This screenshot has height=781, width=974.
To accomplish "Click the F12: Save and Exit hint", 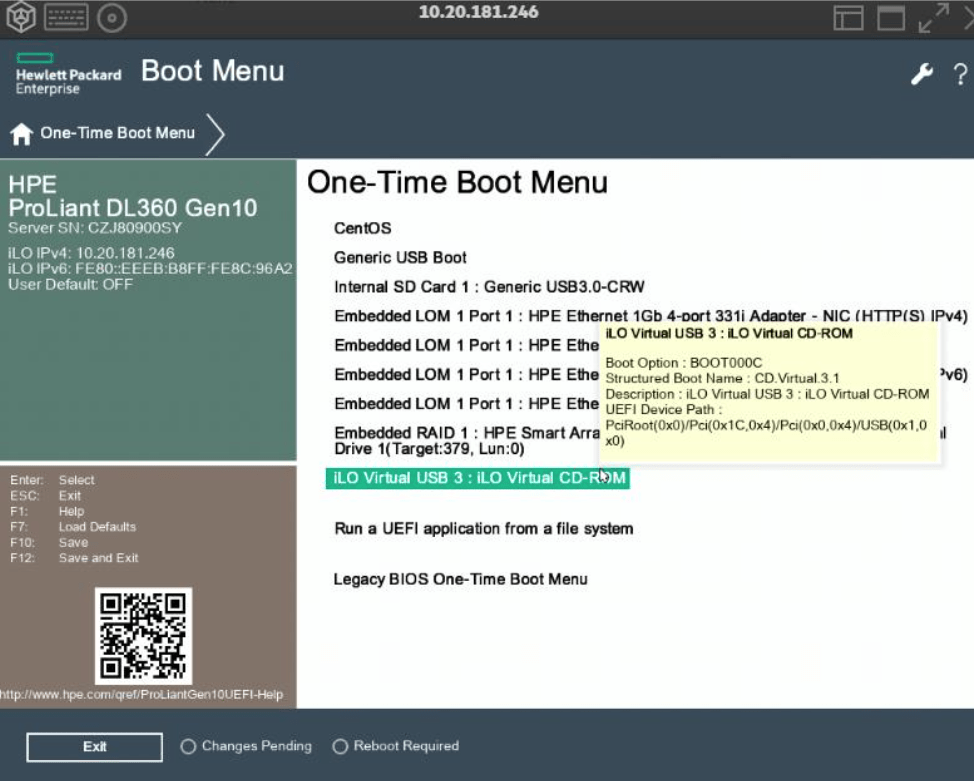I will click(x=74, y=558).
